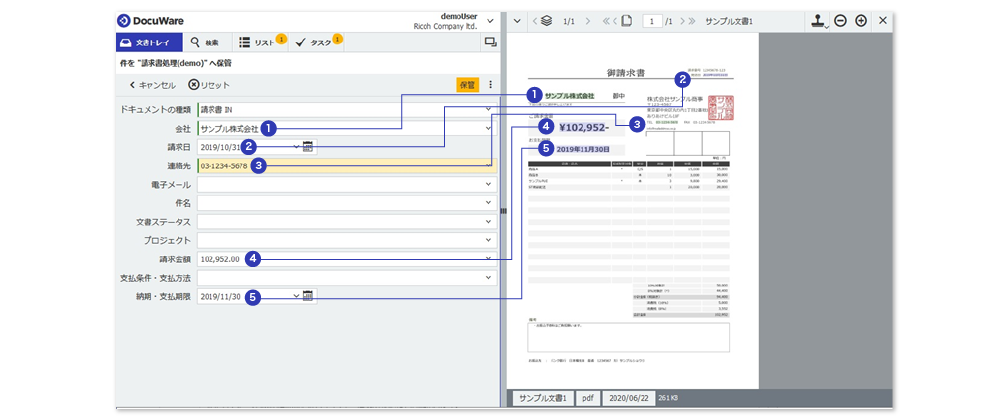This screenshot has height=420, width=1008.
Task: Click the キャンセル button
Action: [152, 85]
